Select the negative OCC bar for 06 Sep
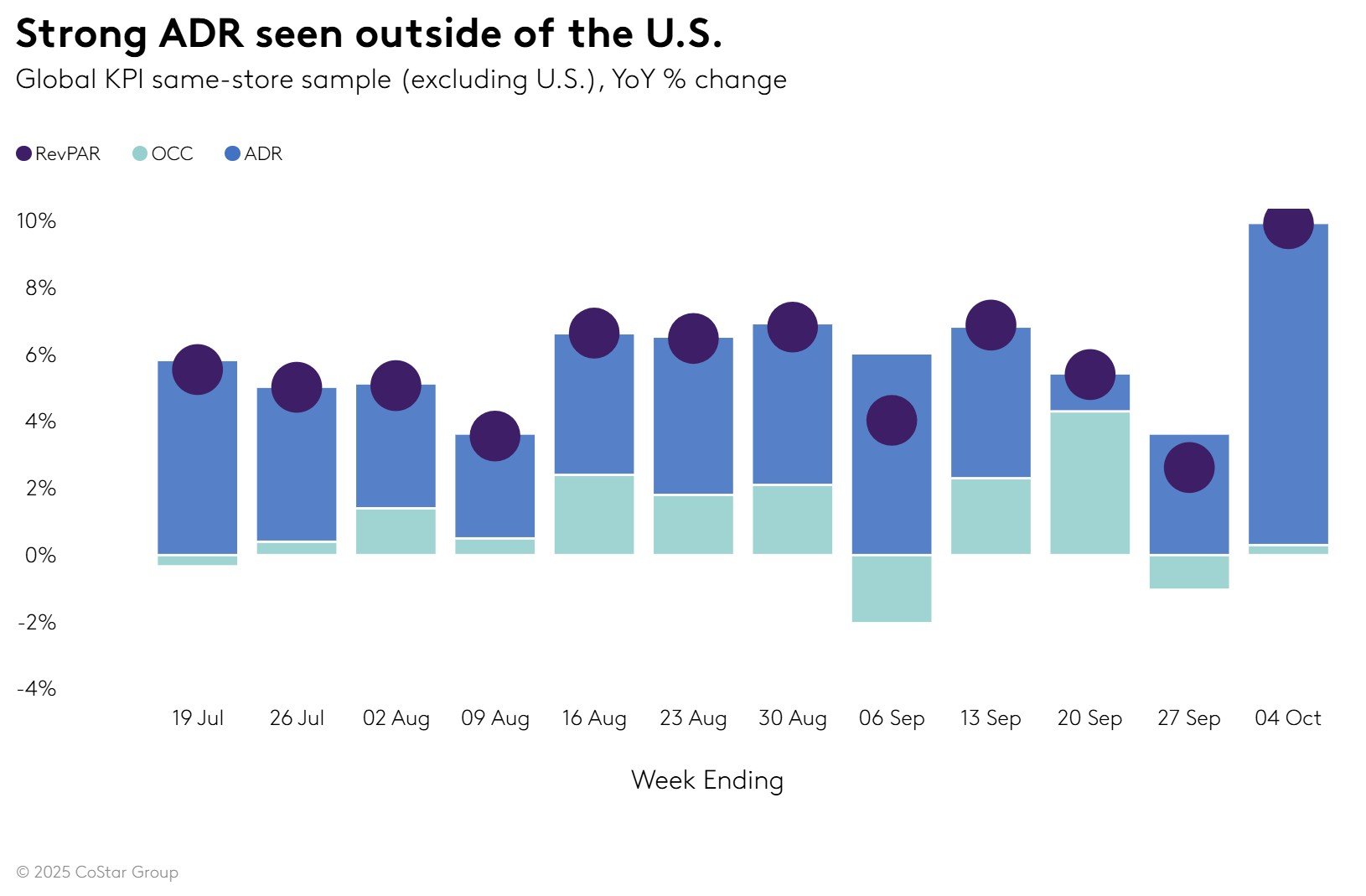Viewport: 1366px width, 896px height. 891,588
